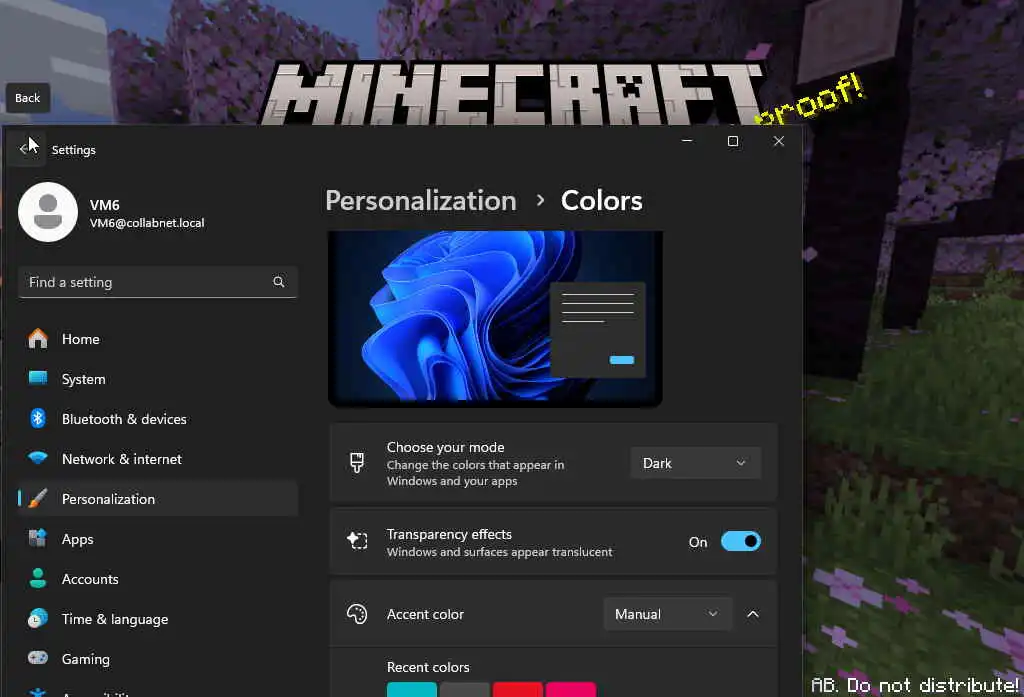Close the Settings window
The height and width of the screenshot is (697, 1024).
(x=778, y=140)
